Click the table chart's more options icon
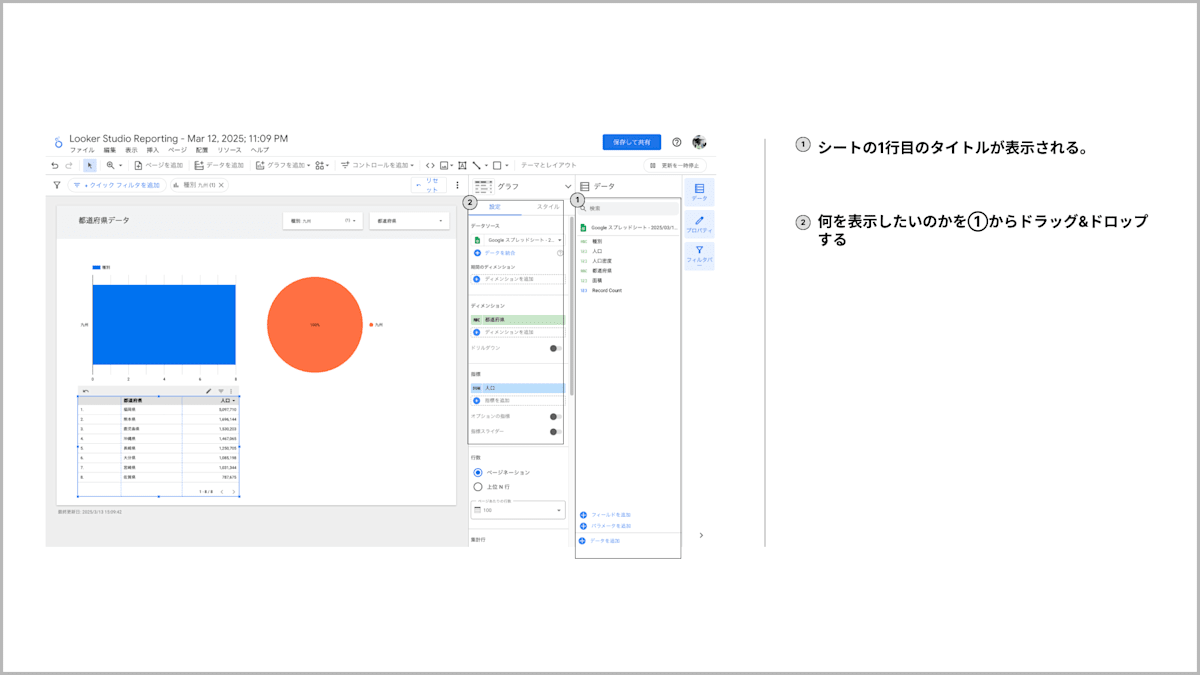 coord(231,391)
